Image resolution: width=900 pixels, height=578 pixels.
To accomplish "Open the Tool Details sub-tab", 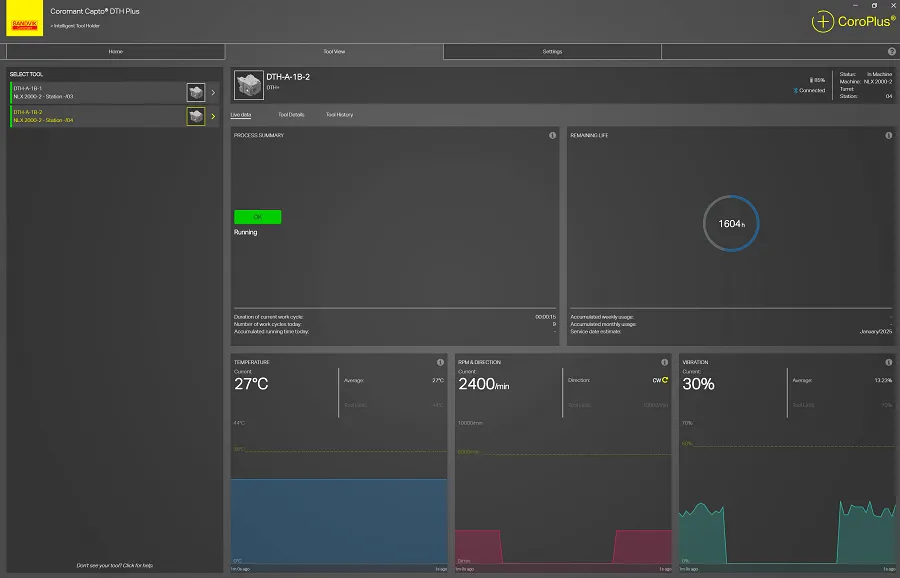I will coord(291,115).
